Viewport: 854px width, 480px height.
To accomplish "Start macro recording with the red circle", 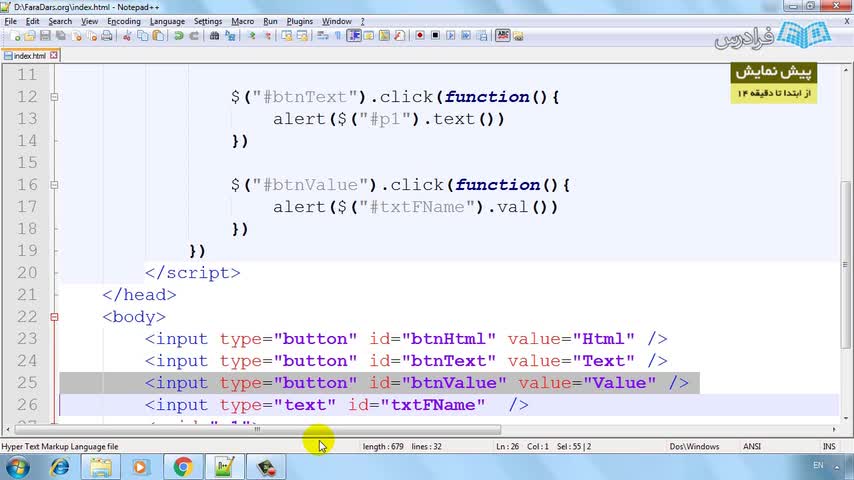I will coord(419,36).
